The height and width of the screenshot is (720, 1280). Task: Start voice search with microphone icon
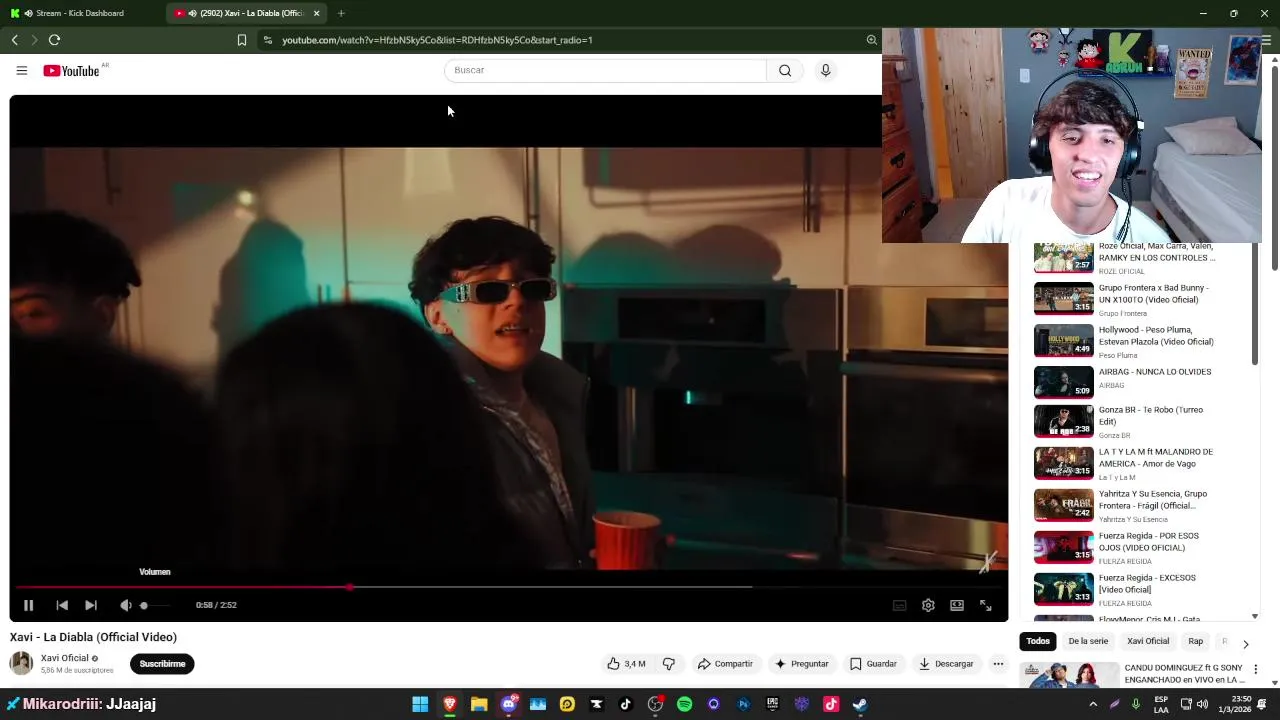pyautogui.click(x=825, y=70)
